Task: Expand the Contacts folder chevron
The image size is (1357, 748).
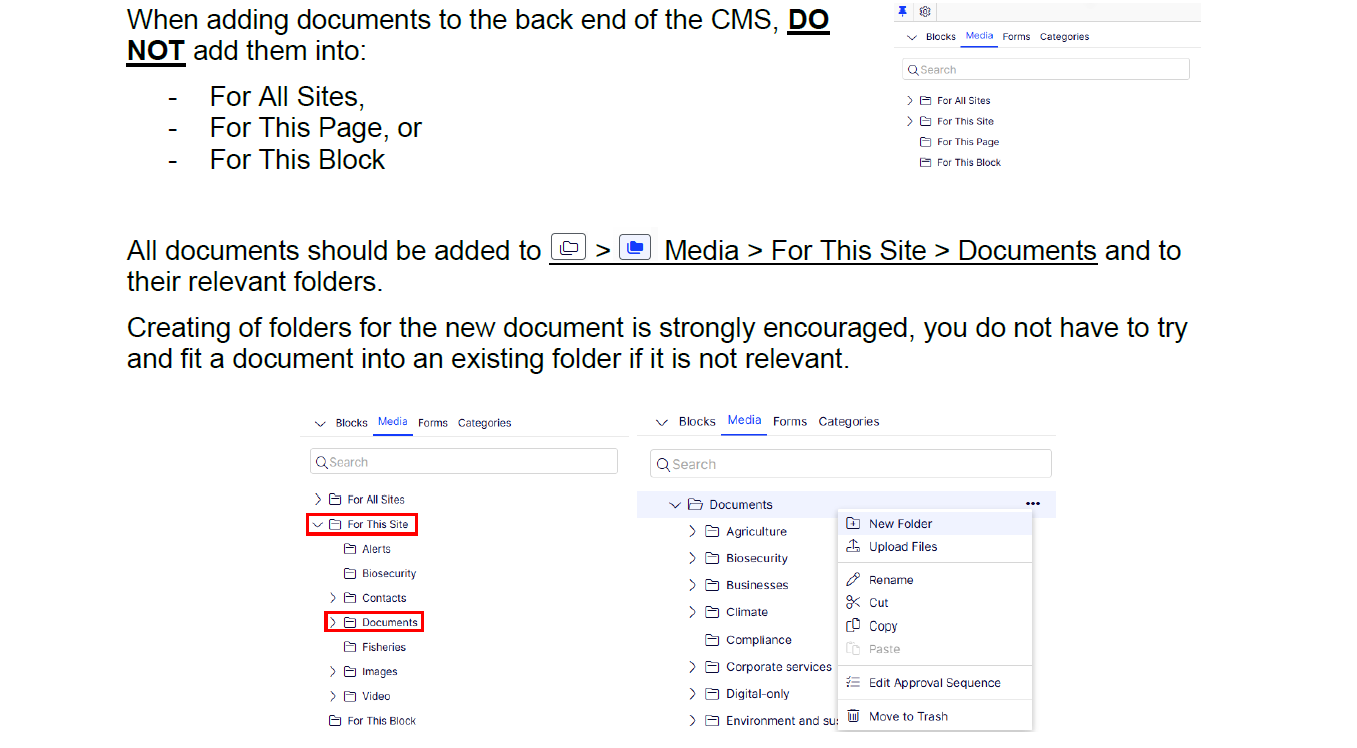Action: click(333, 598)
